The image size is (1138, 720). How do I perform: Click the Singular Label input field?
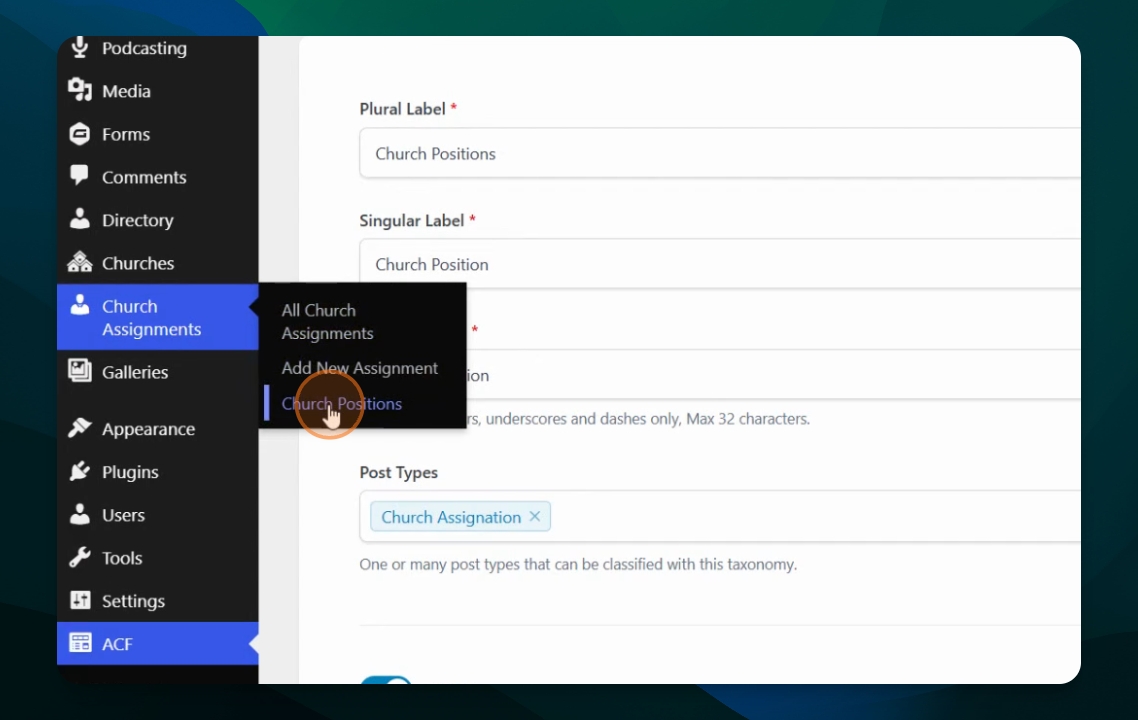click(720, 263)
